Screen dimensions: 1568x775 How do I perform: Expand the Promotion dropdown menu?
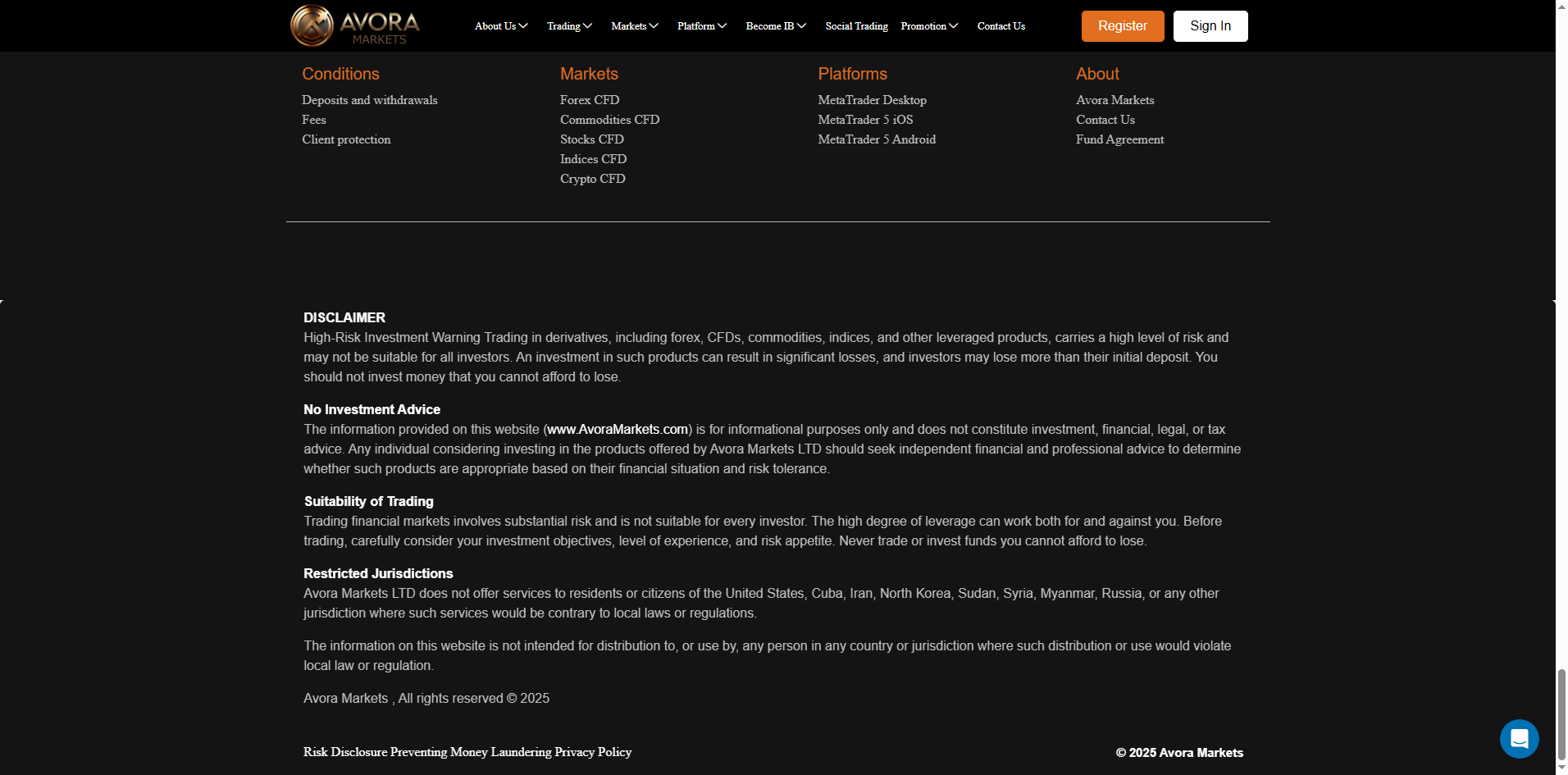[x=929, y=26]
